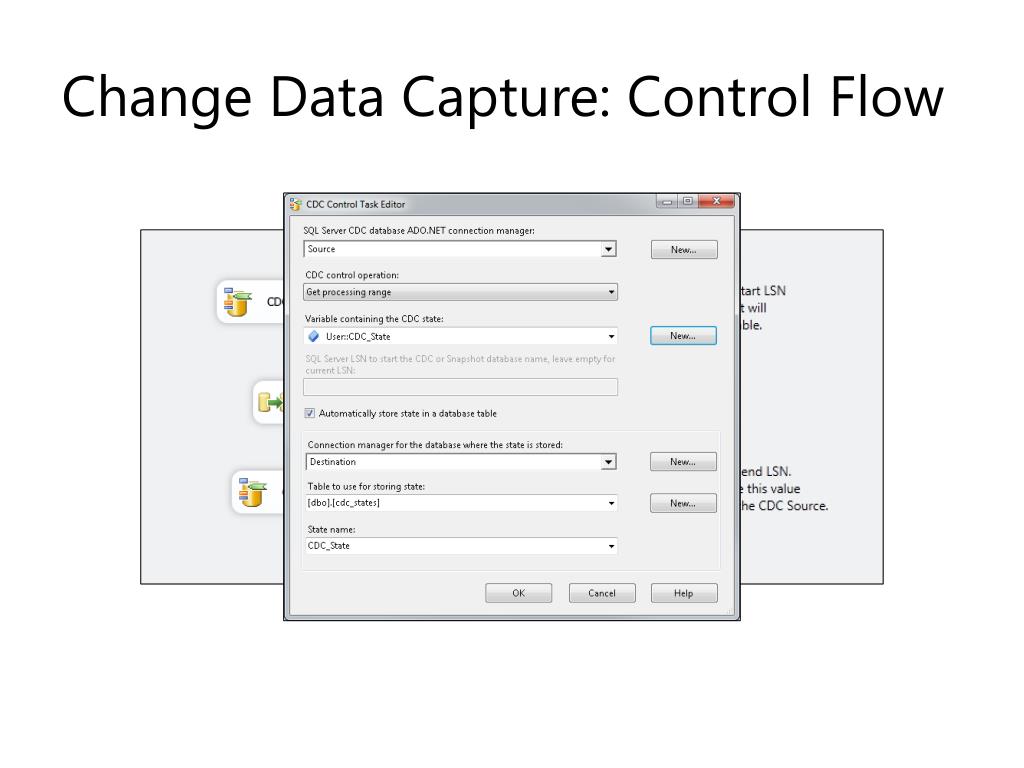The image size is (1024, 768).
Task: Confirm the dialog with OK
Action: coord(519,593)
